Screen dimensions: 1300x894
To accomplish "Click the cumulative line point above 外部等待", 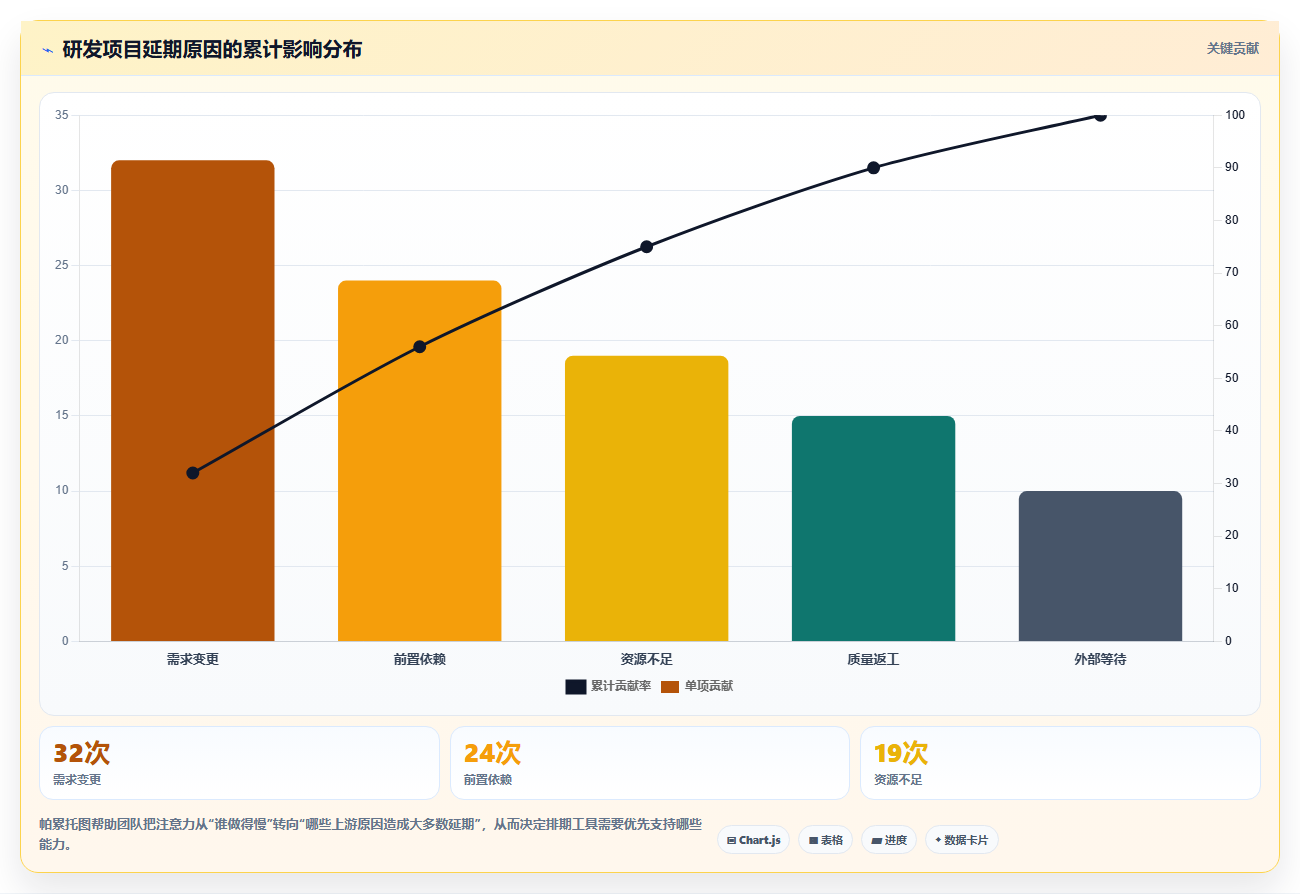I will (1100, 115).
